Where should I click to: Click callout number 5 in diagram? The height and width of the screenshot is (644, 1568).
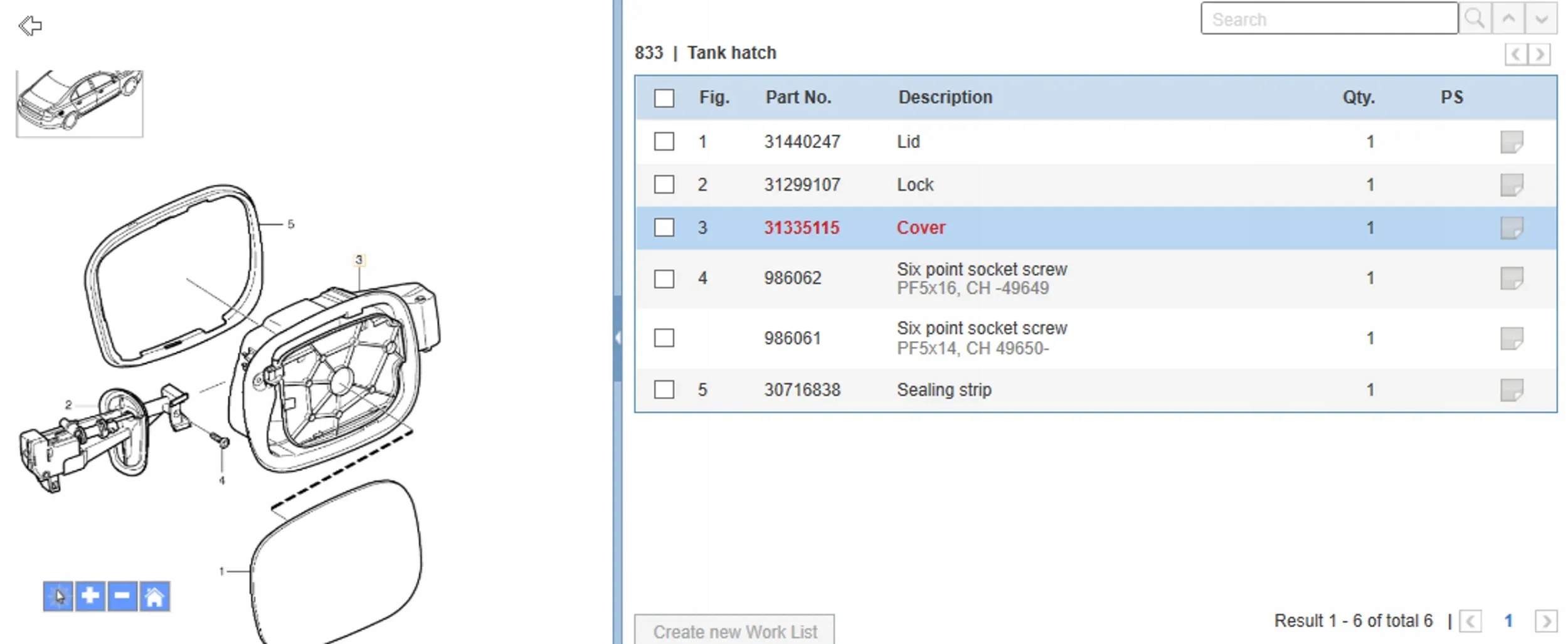point(291,224)
